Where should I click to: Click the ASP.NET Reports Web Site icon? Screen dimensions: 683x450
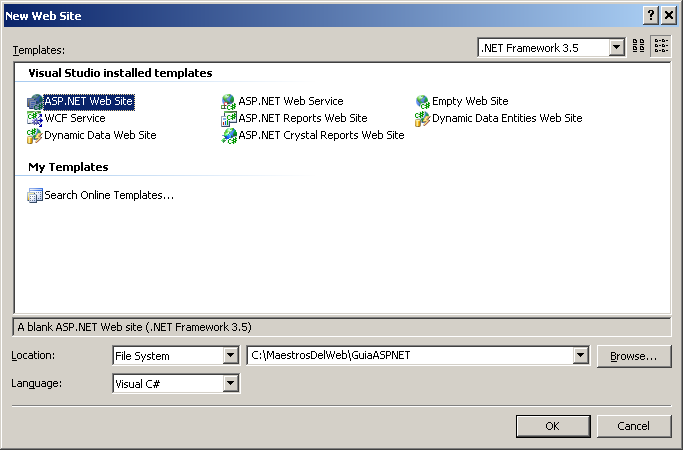tap(229, 118)
